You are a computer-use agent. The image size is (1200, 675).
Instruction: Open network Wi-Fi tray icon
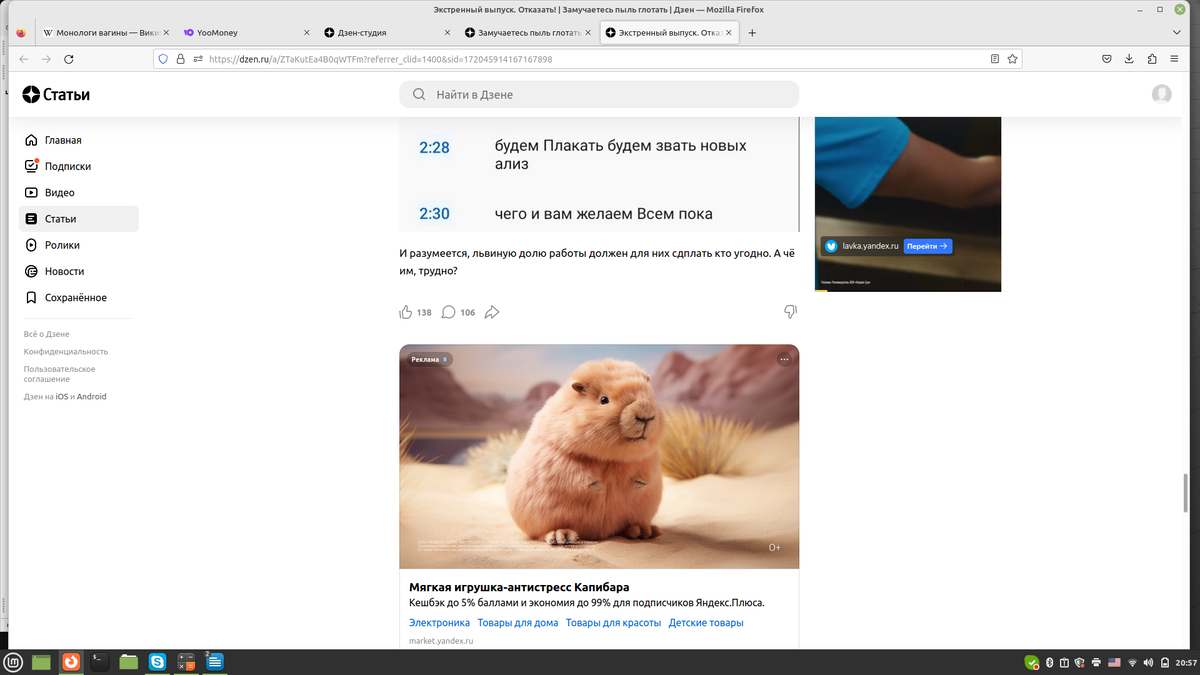1132,662
